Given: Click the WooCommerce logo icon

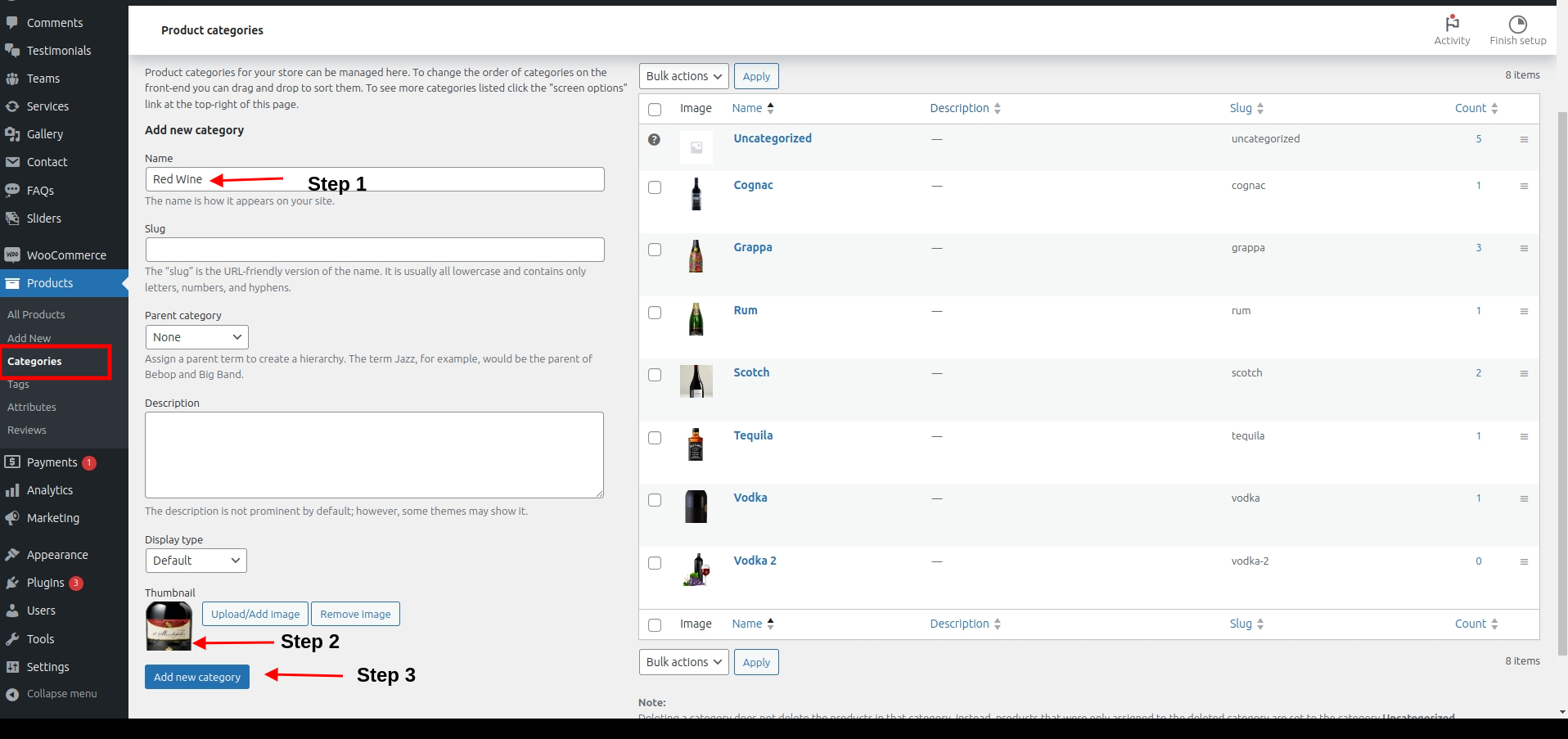Looking at the screenshot, I should coord(12,255).
